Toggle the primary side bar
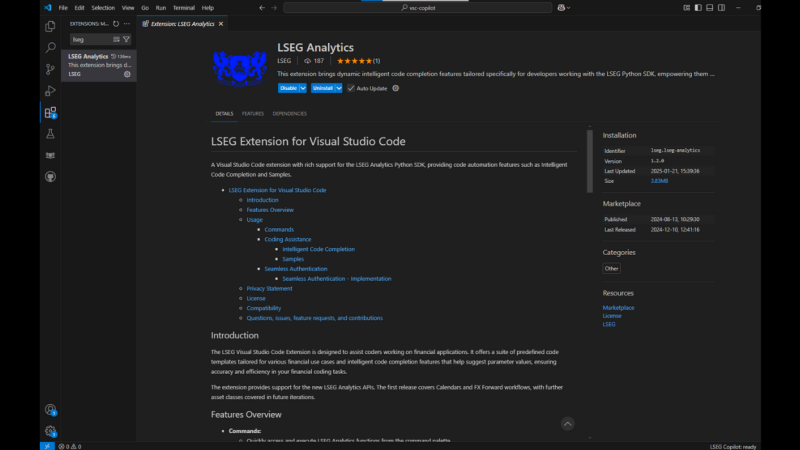Viewport: 800px width, 450px height. click(698, 8)
